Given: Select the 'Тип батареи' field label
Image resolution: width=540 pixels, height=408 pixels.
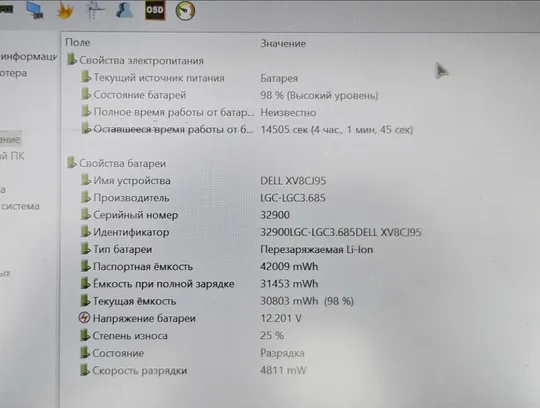Looking at the screenshot, I should point(123,249).
